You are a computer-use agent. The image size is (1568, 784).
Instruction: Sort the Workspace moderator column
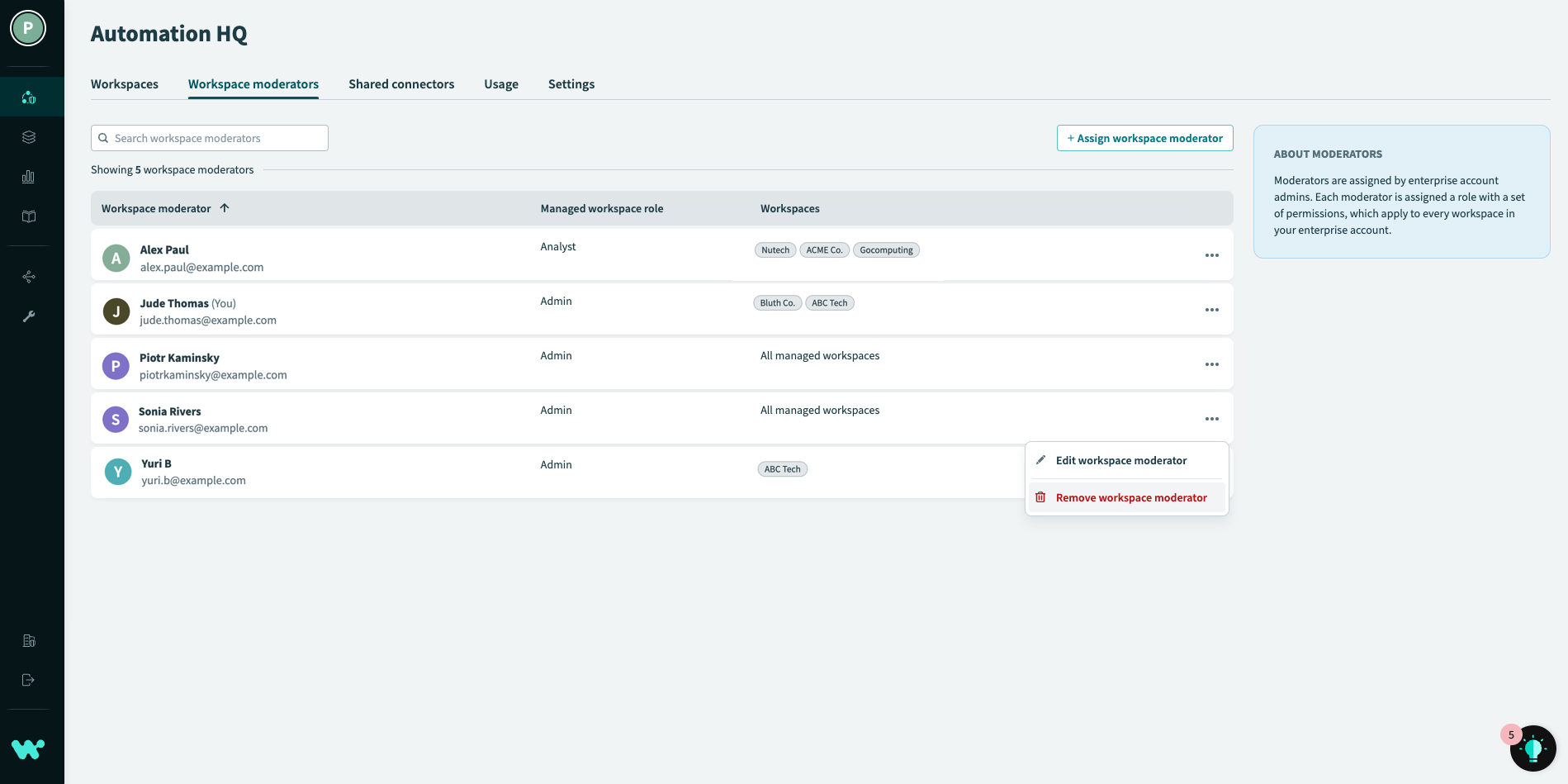tap(224, 208)
